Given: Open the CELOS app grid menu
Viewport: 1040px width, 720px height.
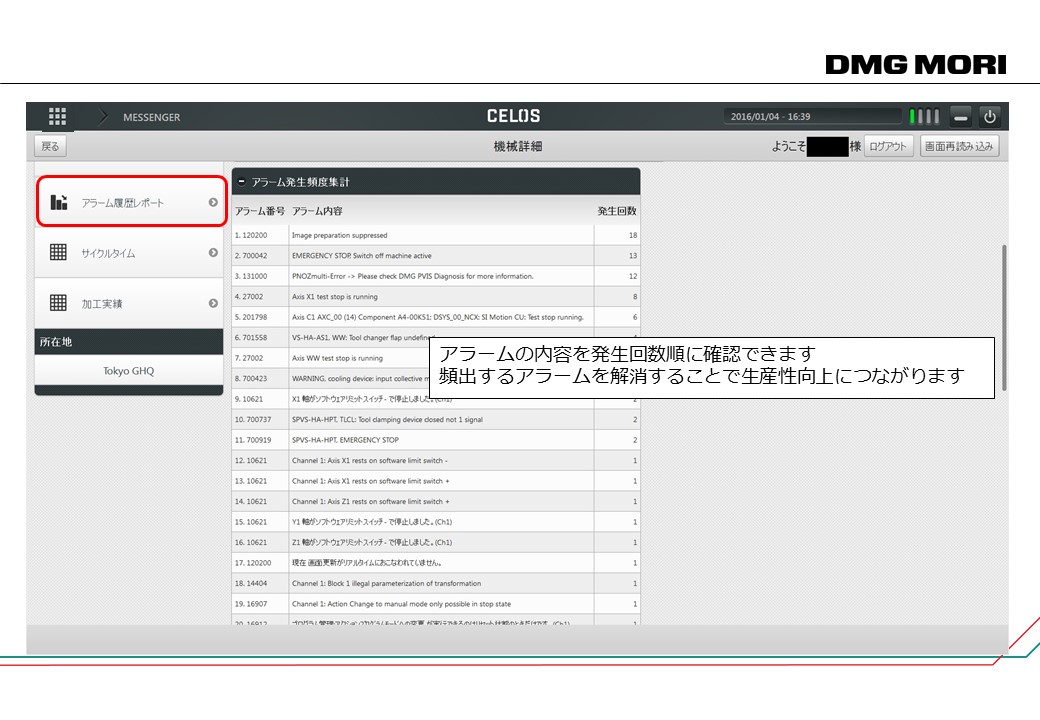Looking at the screenshot, I should [x=58, y=117].
